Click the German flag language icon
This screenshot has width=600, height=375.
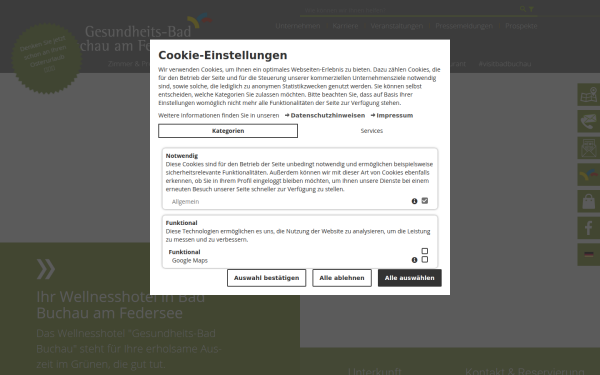point(589,254)
